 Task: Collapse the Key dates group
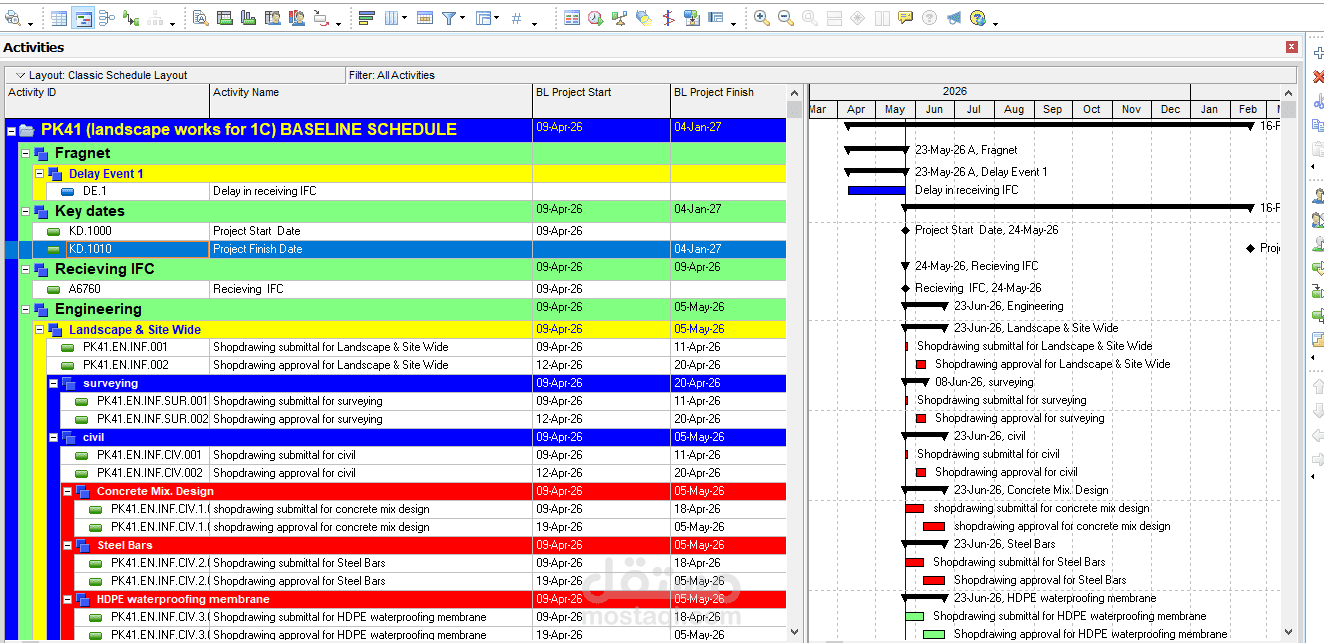tap(26, 211)
